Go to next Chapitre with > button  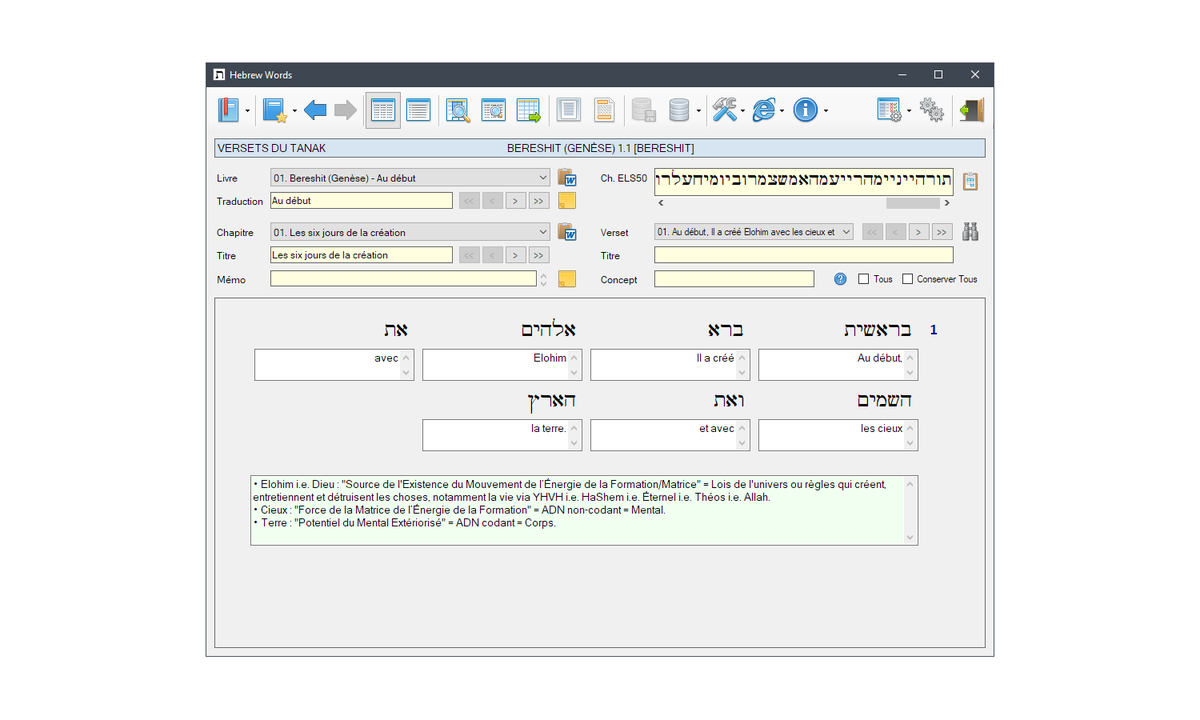pyautogui.click(x=515, y=255)
